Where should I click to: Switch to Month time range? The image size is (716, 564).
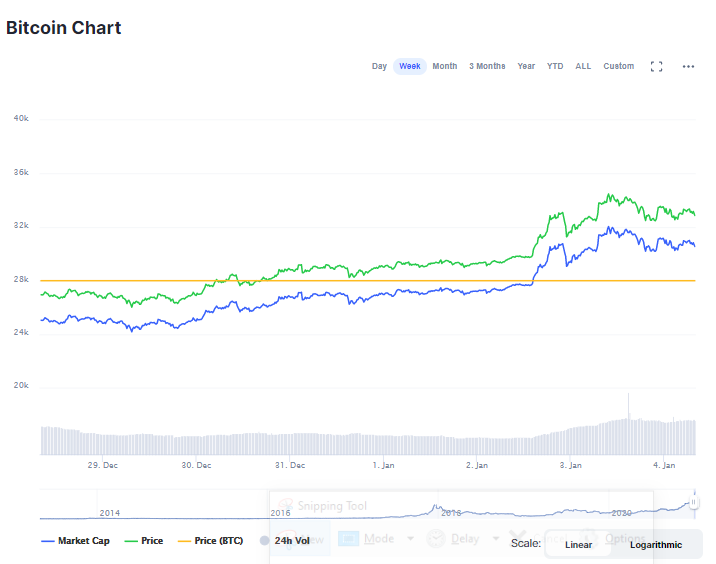[x=445, y=66]
